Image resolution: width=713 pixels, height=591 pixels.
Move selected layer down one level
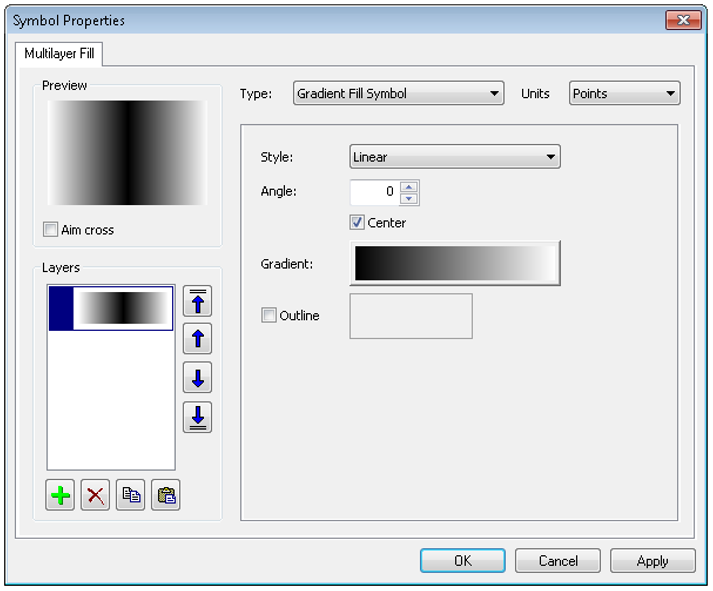(197, 378)
